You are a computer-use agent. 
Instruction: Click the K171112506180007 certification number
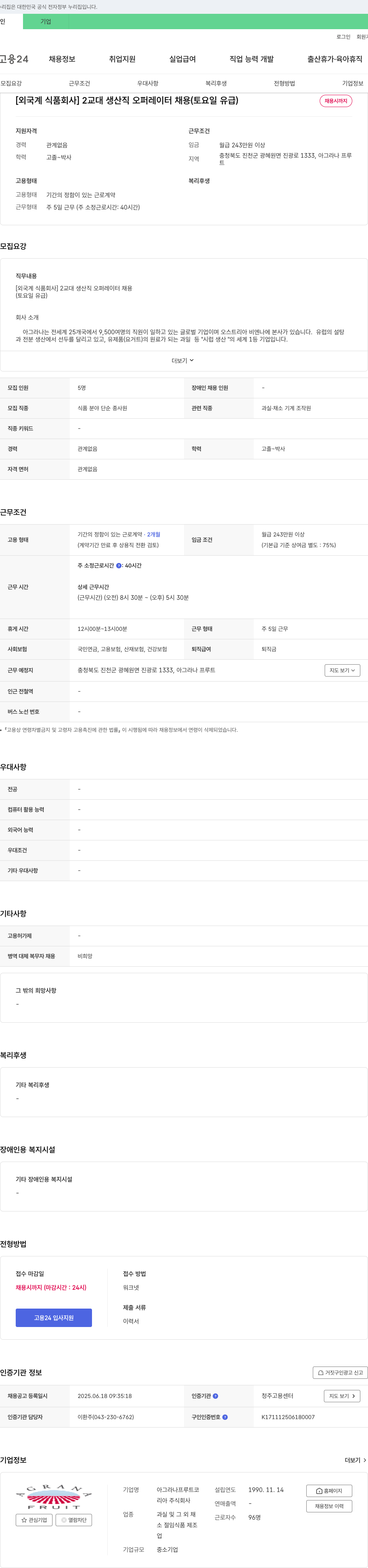pyautogui.click(x=288, y=1417)
